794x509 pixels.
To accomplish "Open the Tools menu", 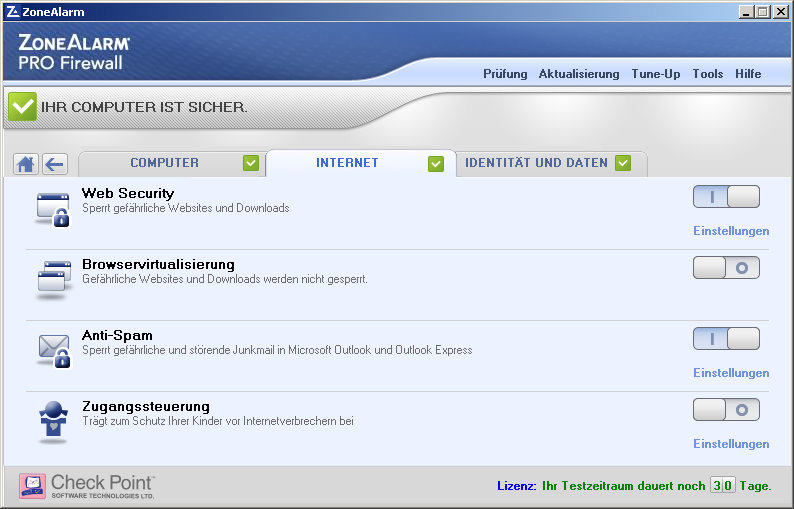I will click(707, 74).
